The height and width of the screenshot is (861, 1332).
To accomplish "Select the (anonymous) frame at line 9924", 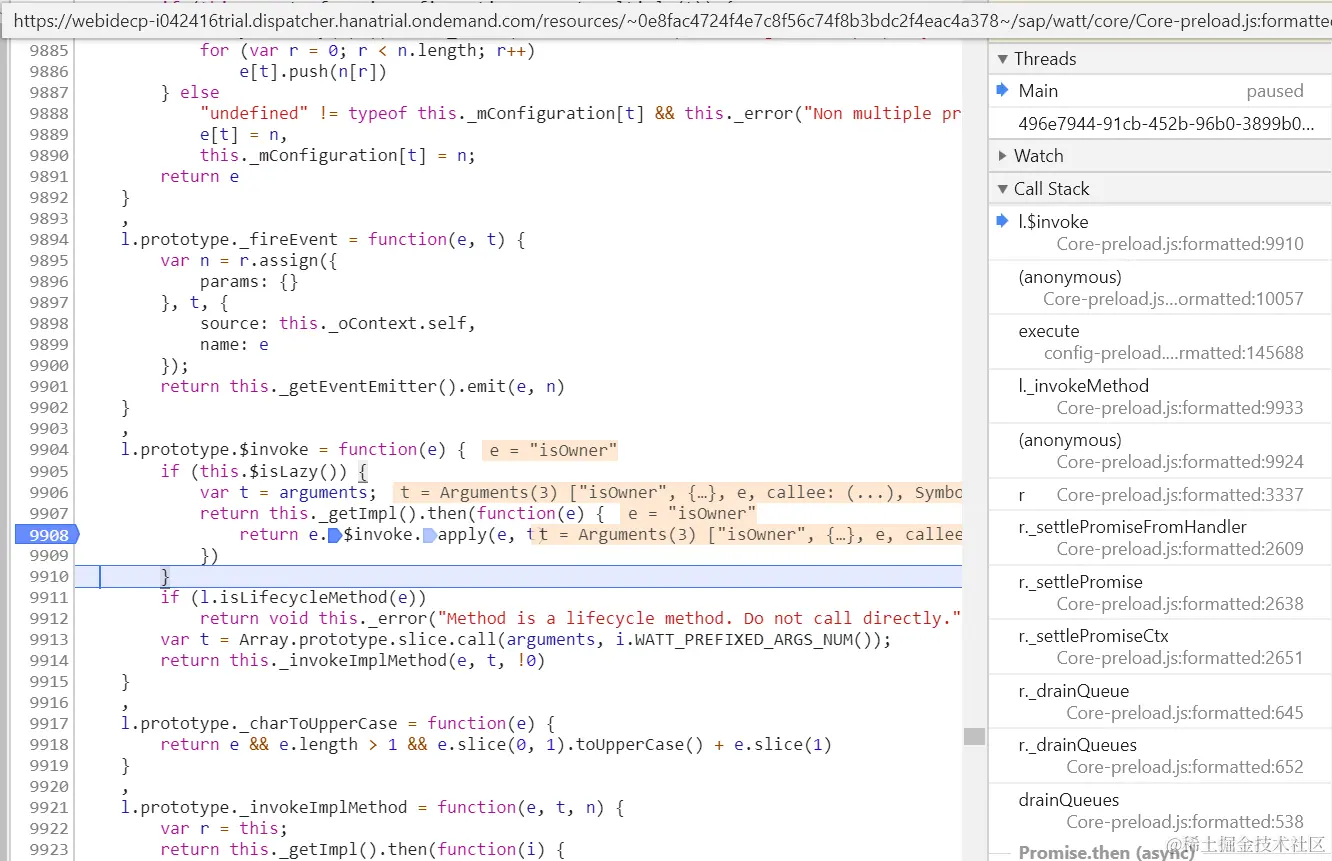I will click(x=1160, y=451).
